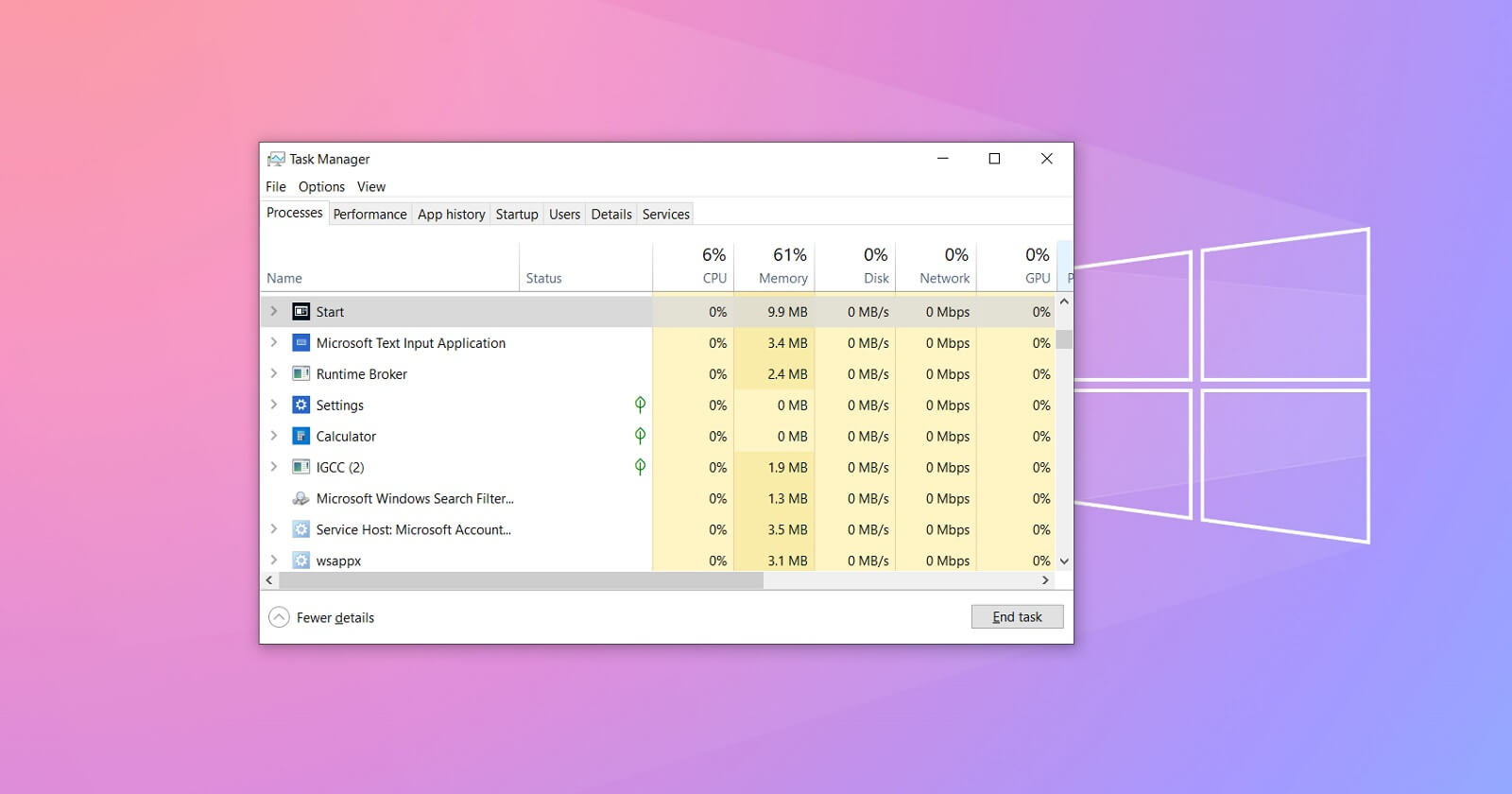Viewport: 1512px width, 794px height.
Task: Click the Fewer details link text
Action: click(335, 617)
